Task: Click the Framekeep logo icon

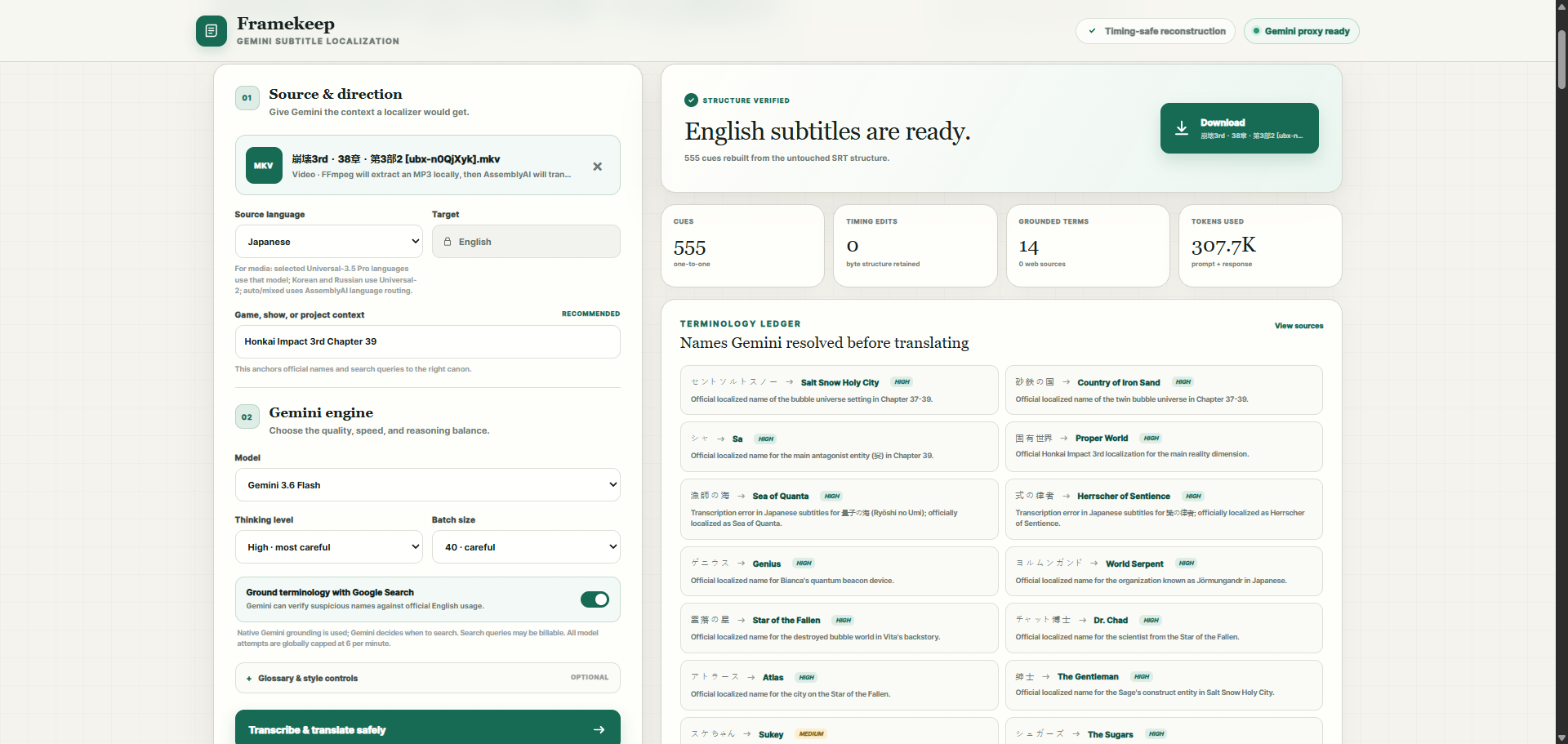Action: click(x=212, y=31)
